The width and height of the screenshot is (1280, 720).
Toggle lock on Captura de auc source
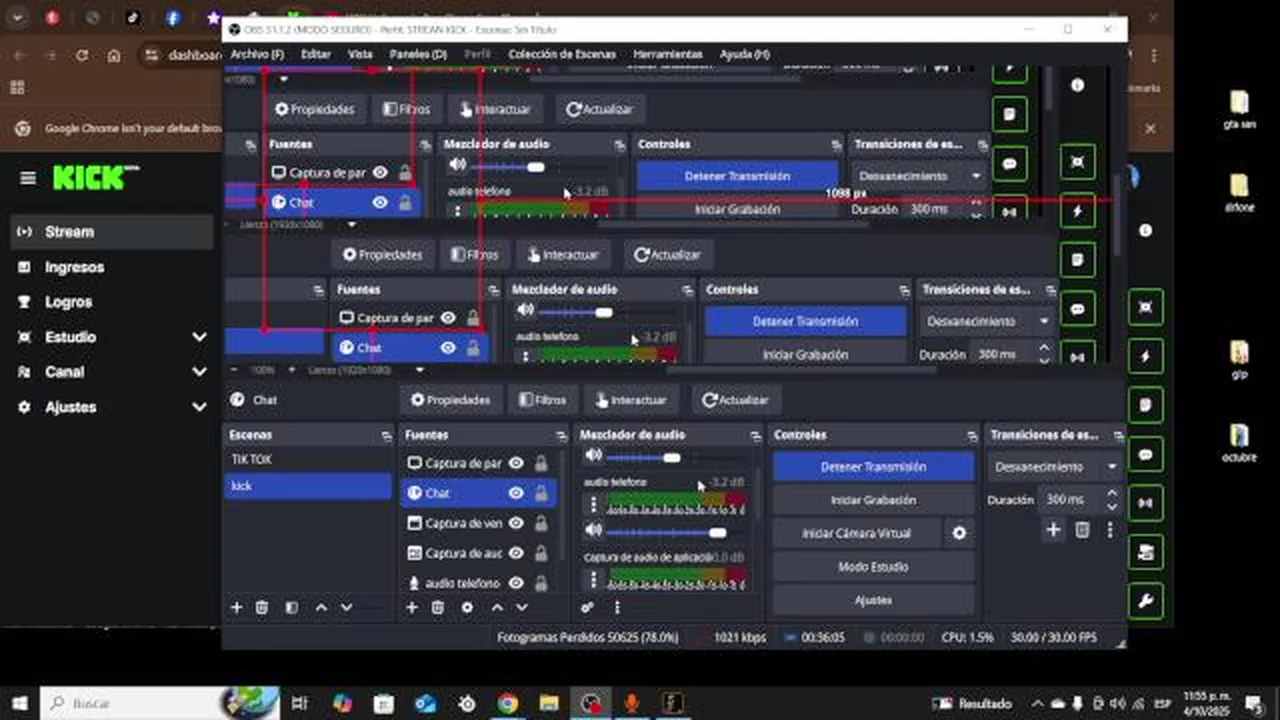[x=541, y=553]
